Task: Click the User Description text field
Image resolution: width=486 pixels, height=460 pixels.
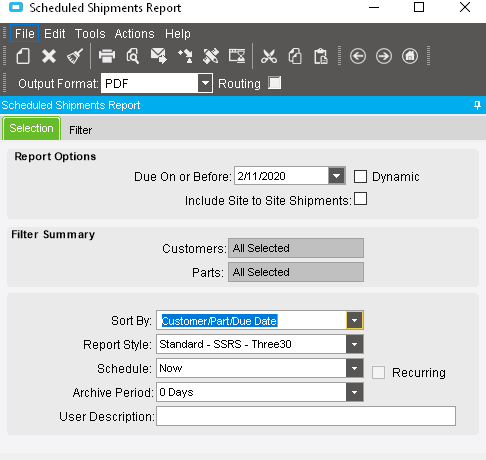Action: 306,416
